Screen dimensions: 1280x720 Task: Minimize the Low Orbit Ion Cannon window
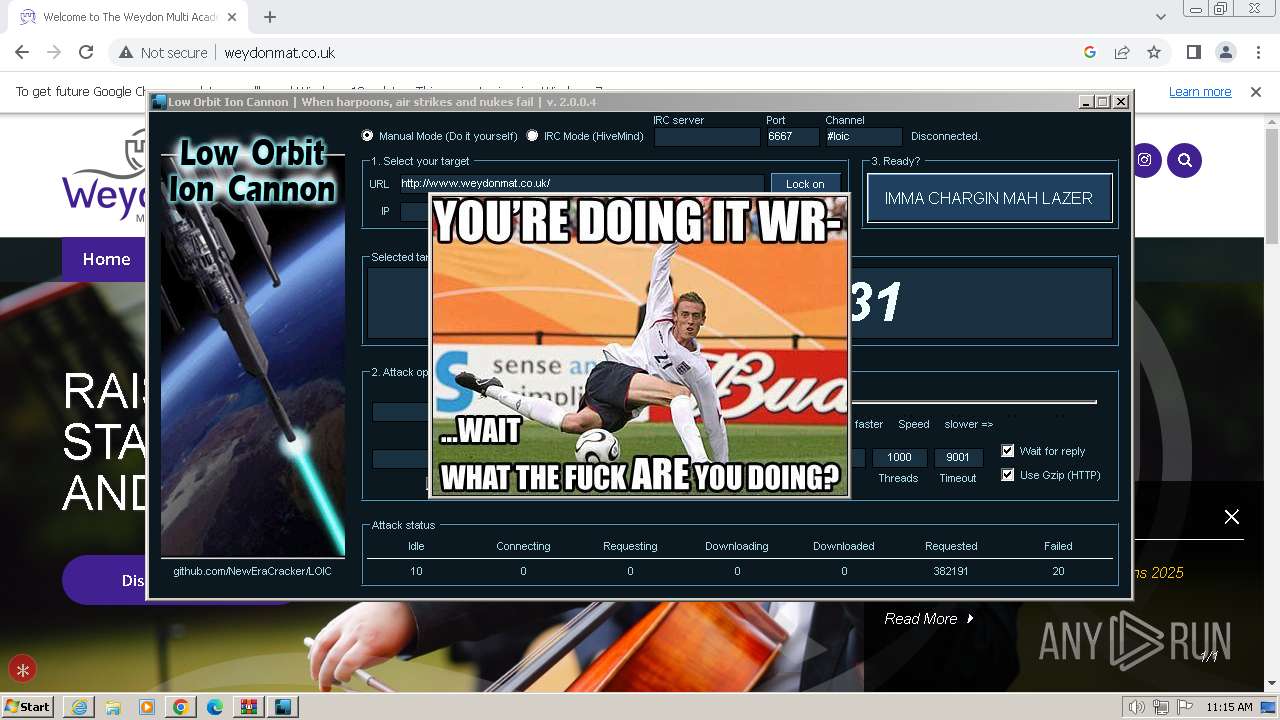click(1086, 102)
